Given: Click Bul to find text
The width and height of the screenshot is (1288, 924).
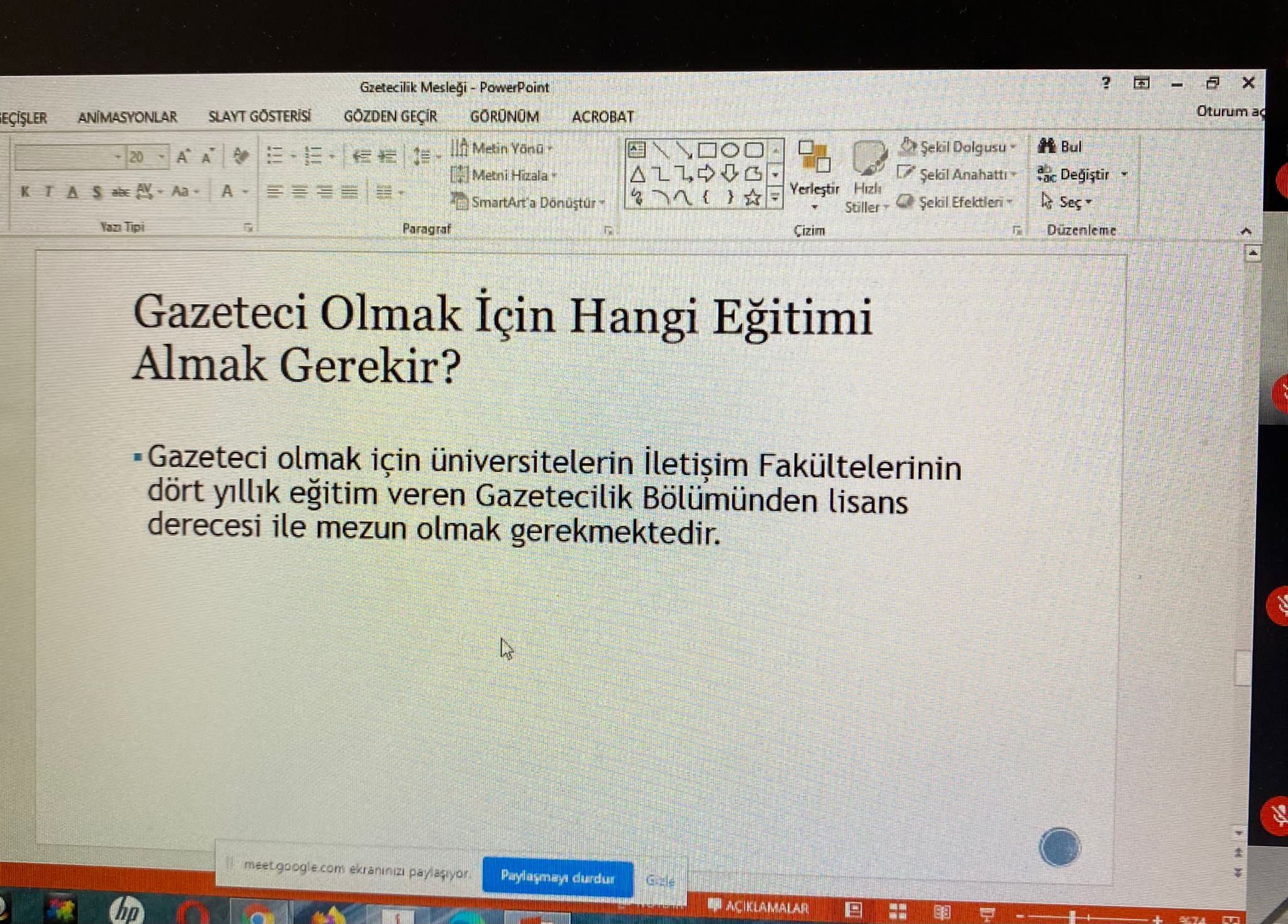Looking at the screenshot, I should tap(1060, 146).
